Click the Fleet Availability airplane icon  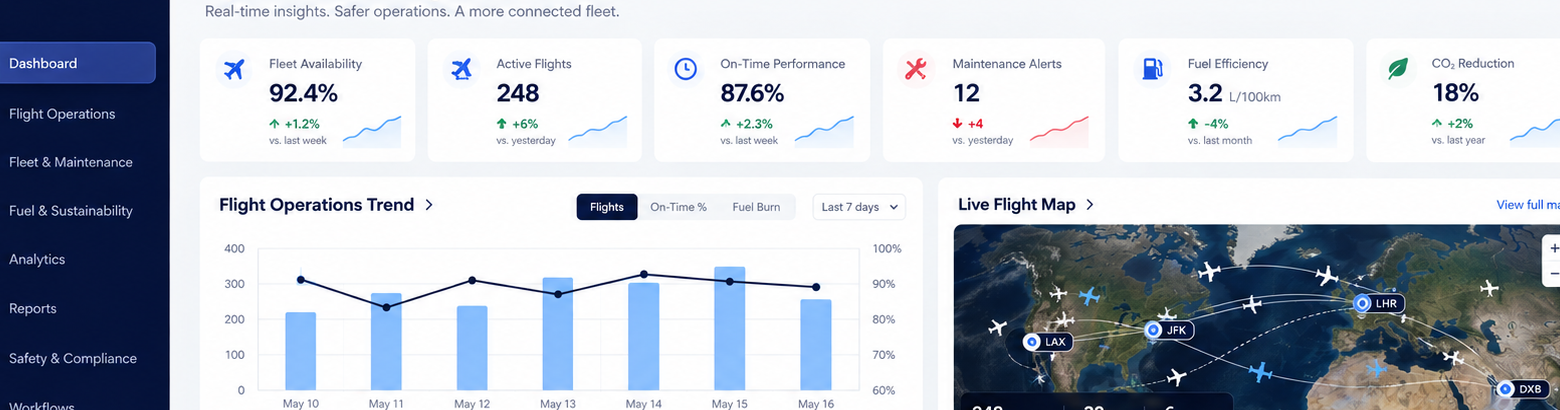[233, 69]
